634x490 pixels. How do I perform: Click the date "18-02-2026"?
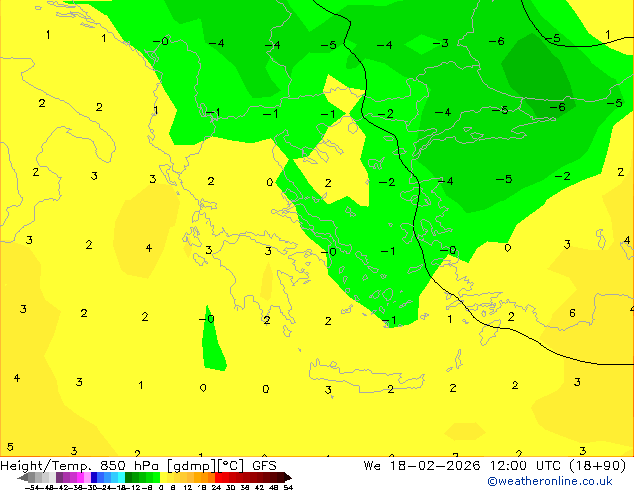click(x=435, y=466)
